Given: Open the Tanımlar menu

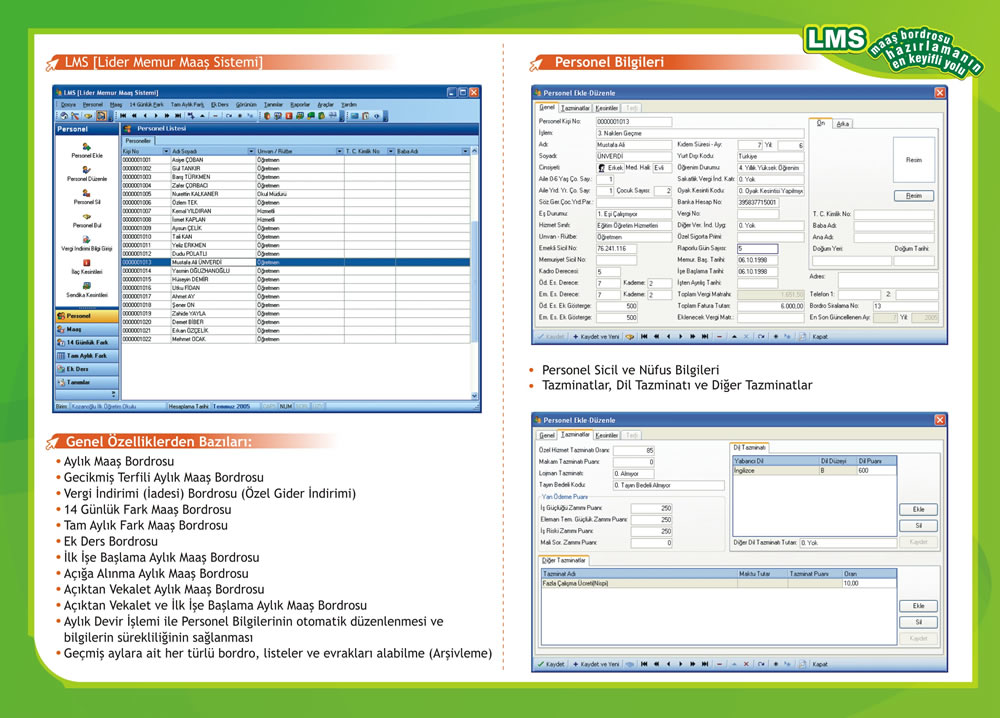Looking at the screenshot, I should coord(274,105).
